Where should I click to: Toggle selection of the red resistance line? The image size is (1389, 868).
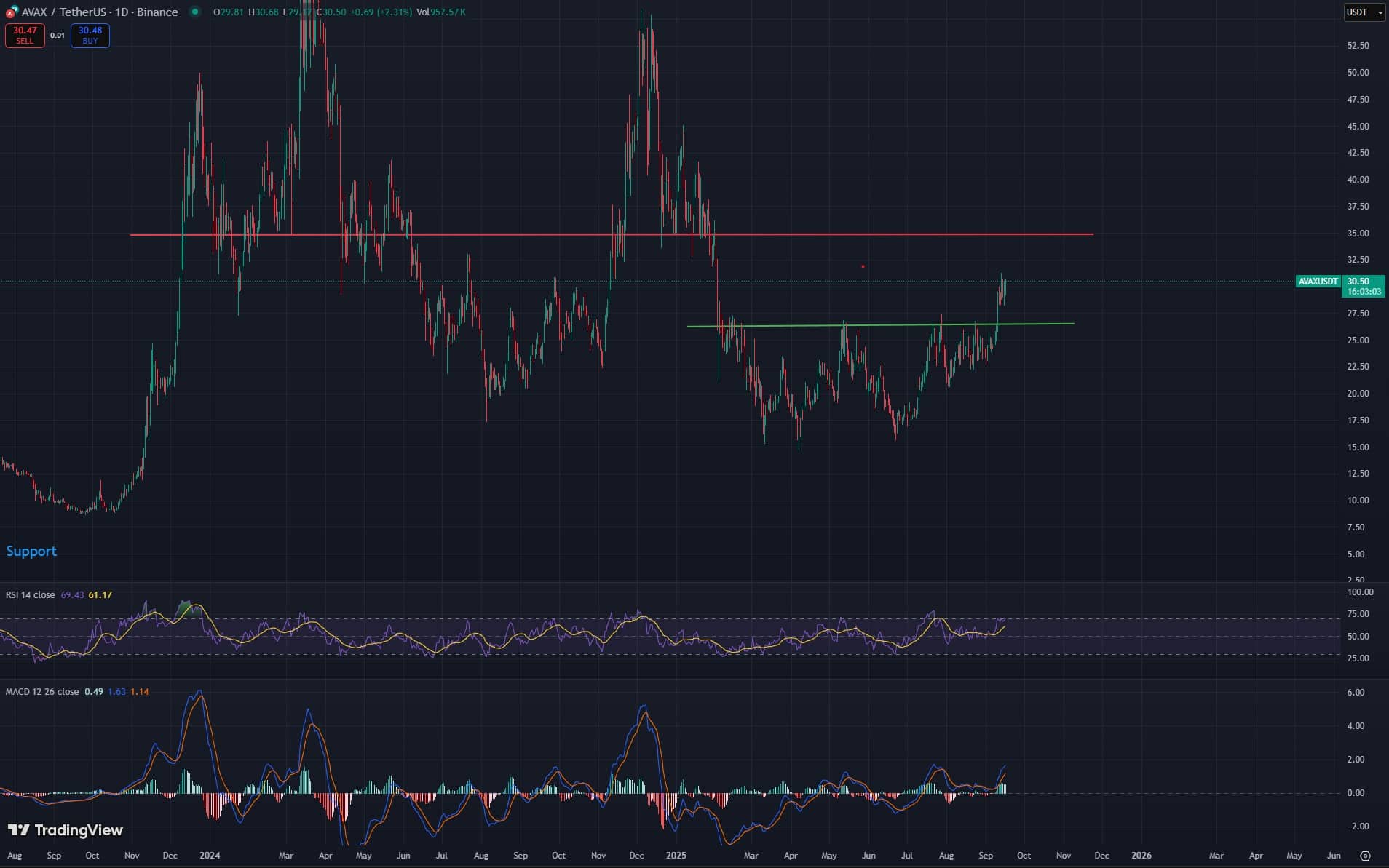[x=874, y=234]
